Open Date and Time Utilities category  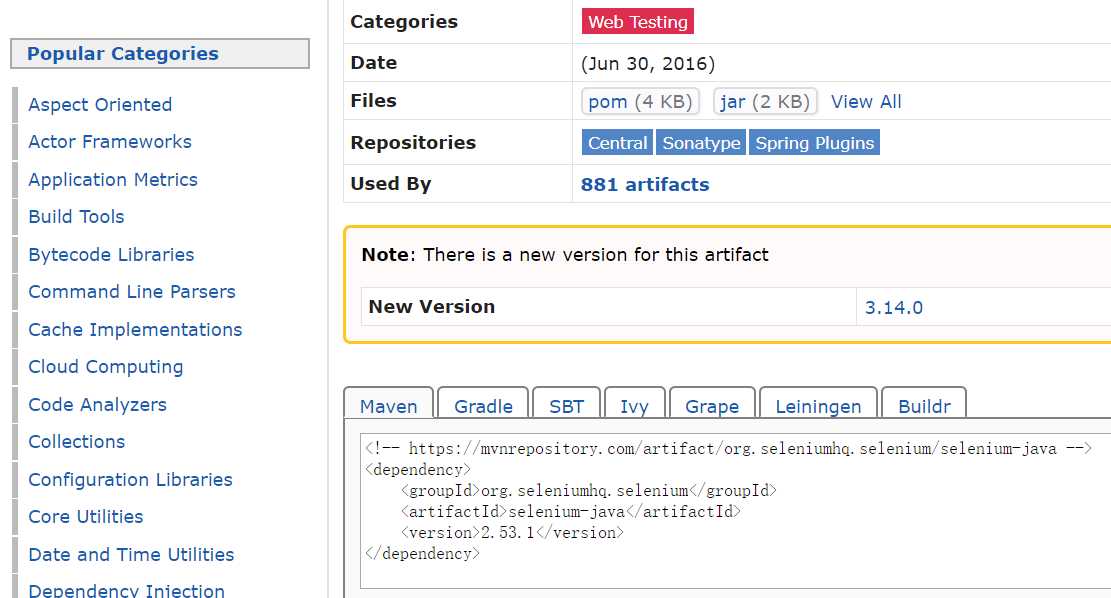pos(131,555)
